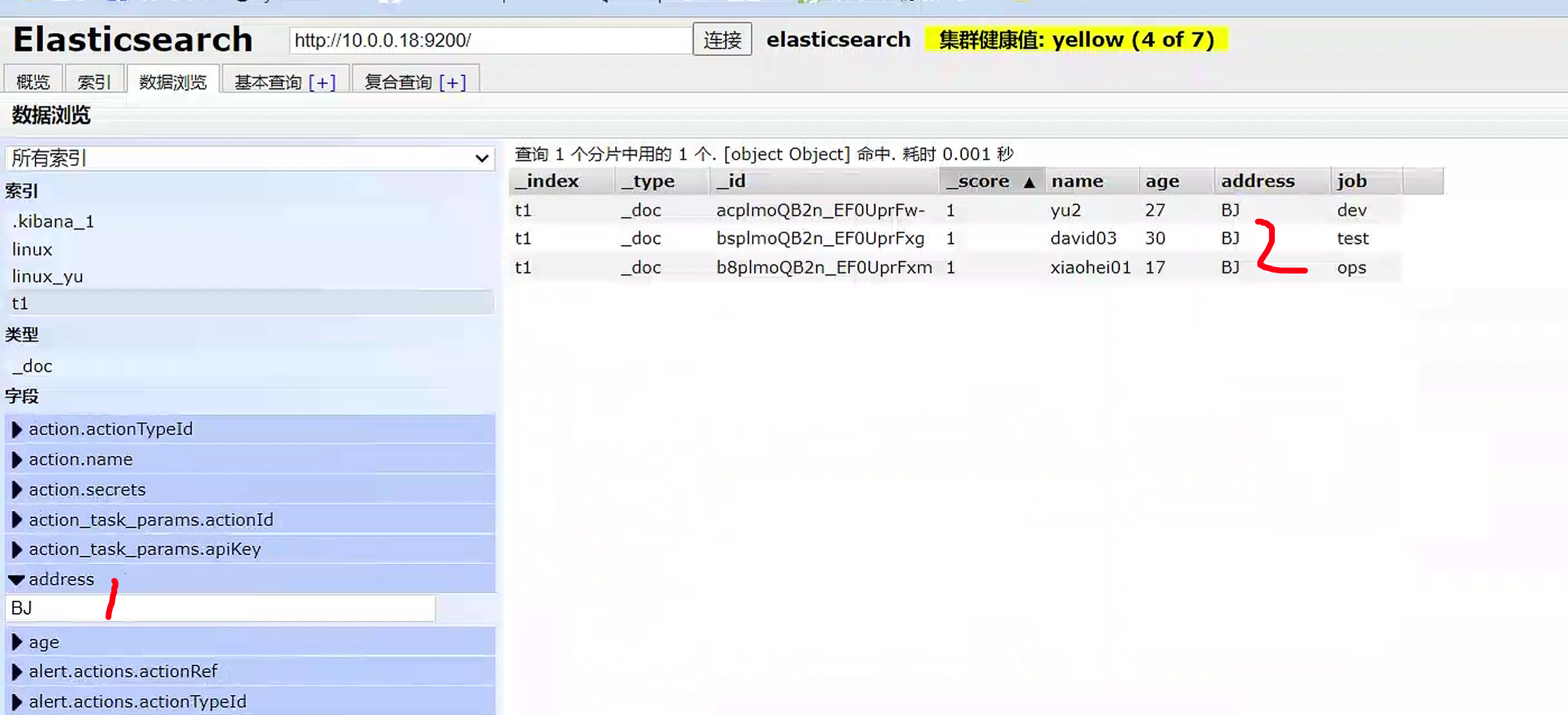
Task: Open the david03 result row
Action: coord(1083,238)
